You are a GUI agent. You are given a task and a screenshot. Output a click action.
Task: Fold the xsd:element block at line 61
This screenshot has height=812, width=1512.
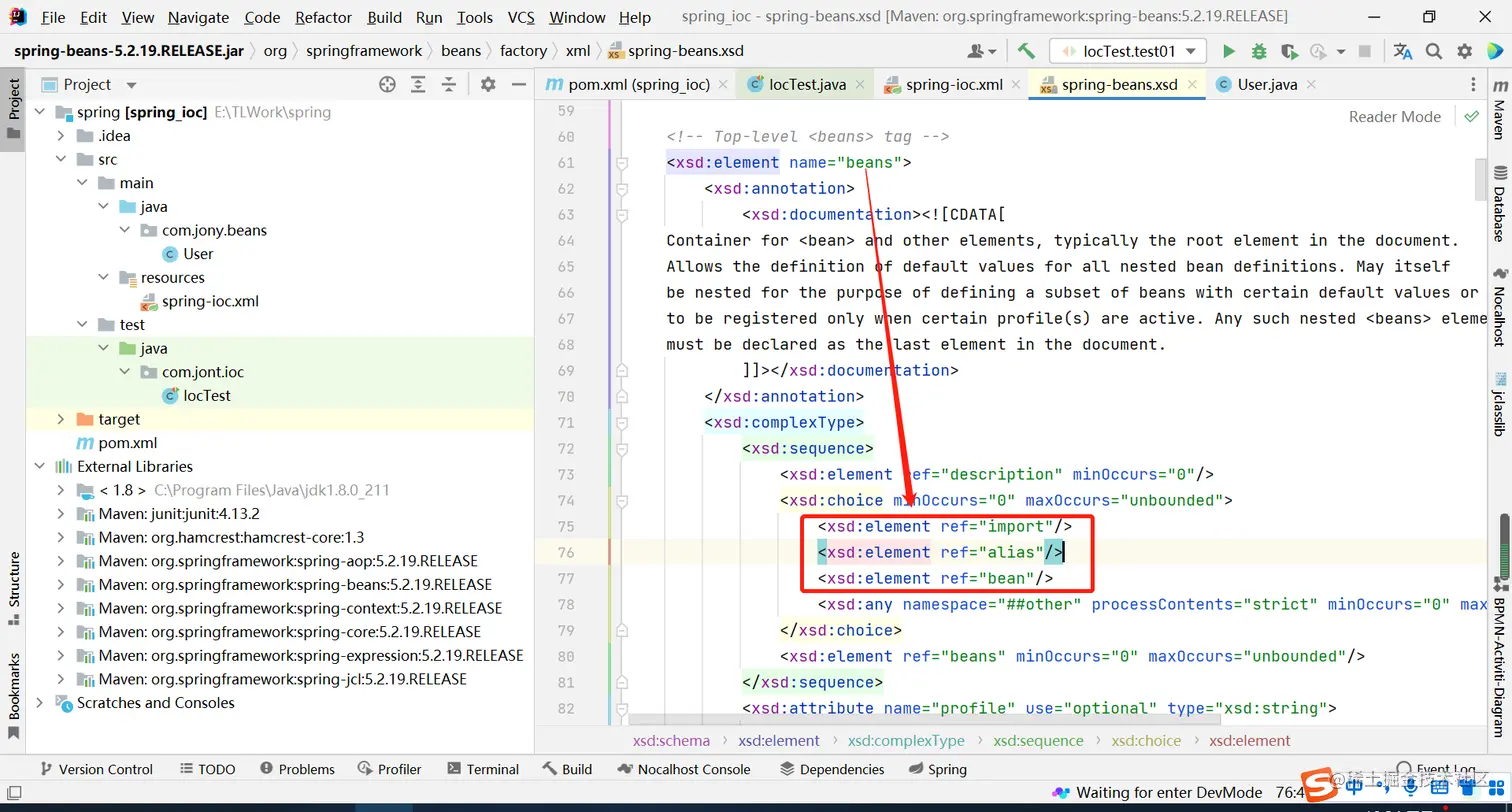tap(621, 163)
